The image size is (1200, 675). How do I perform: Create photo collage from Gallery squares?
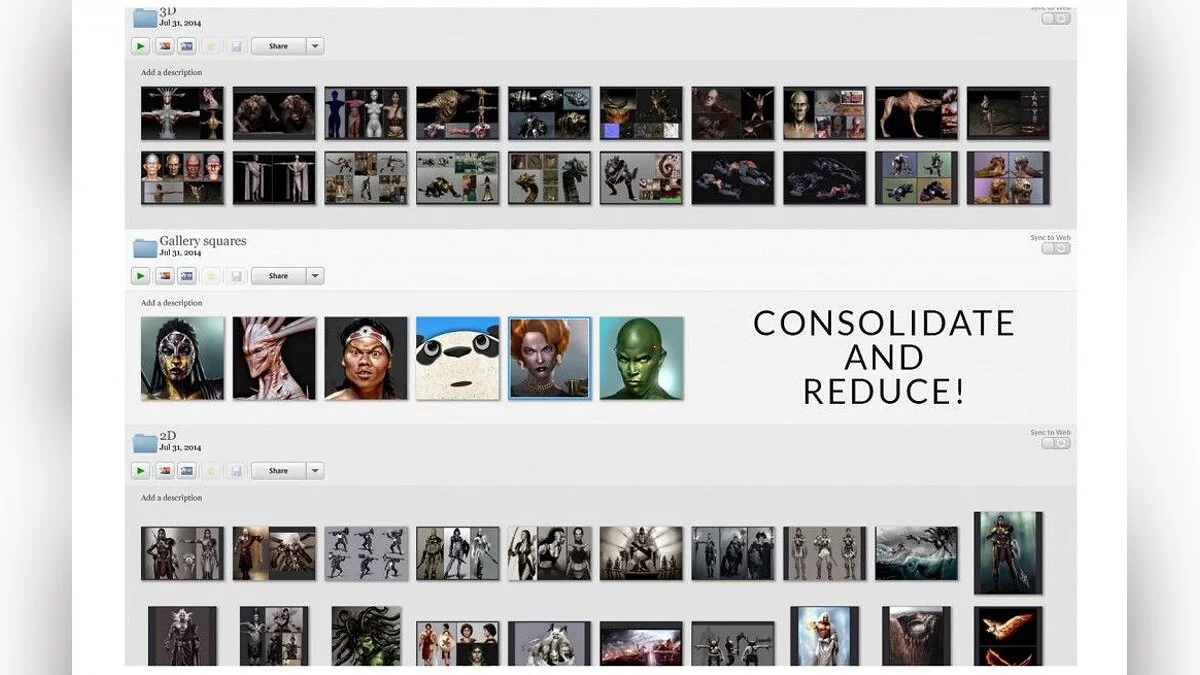tap(165, 276)
